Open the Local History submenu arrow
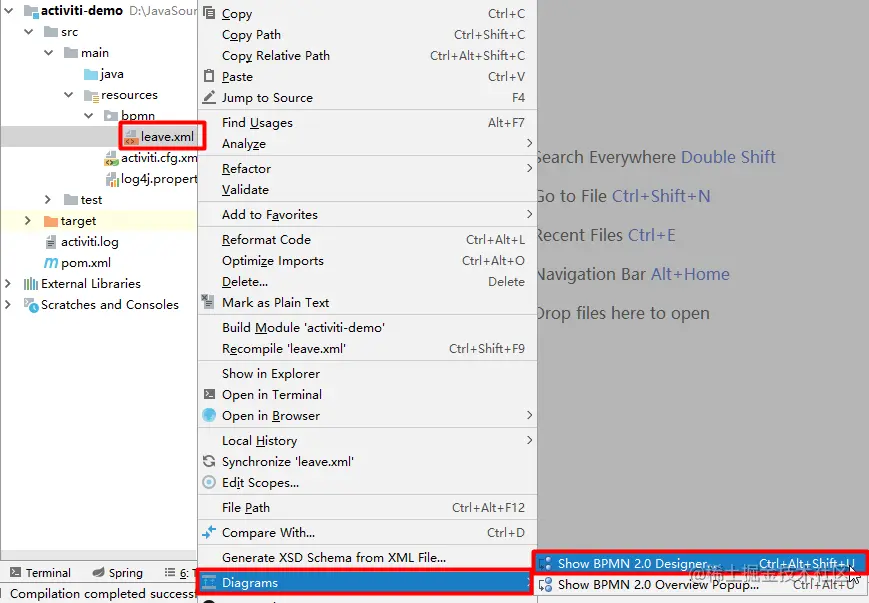Screen dimensions: 869x603 (x=529, y=440)
